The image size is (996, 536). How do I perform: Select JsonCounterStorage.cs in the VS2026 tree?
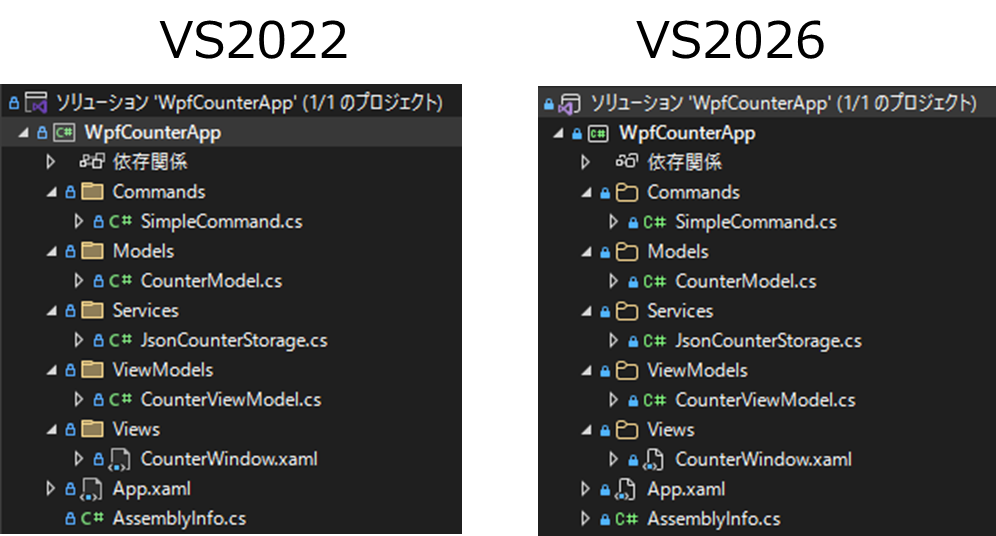[x=768, y=340]
